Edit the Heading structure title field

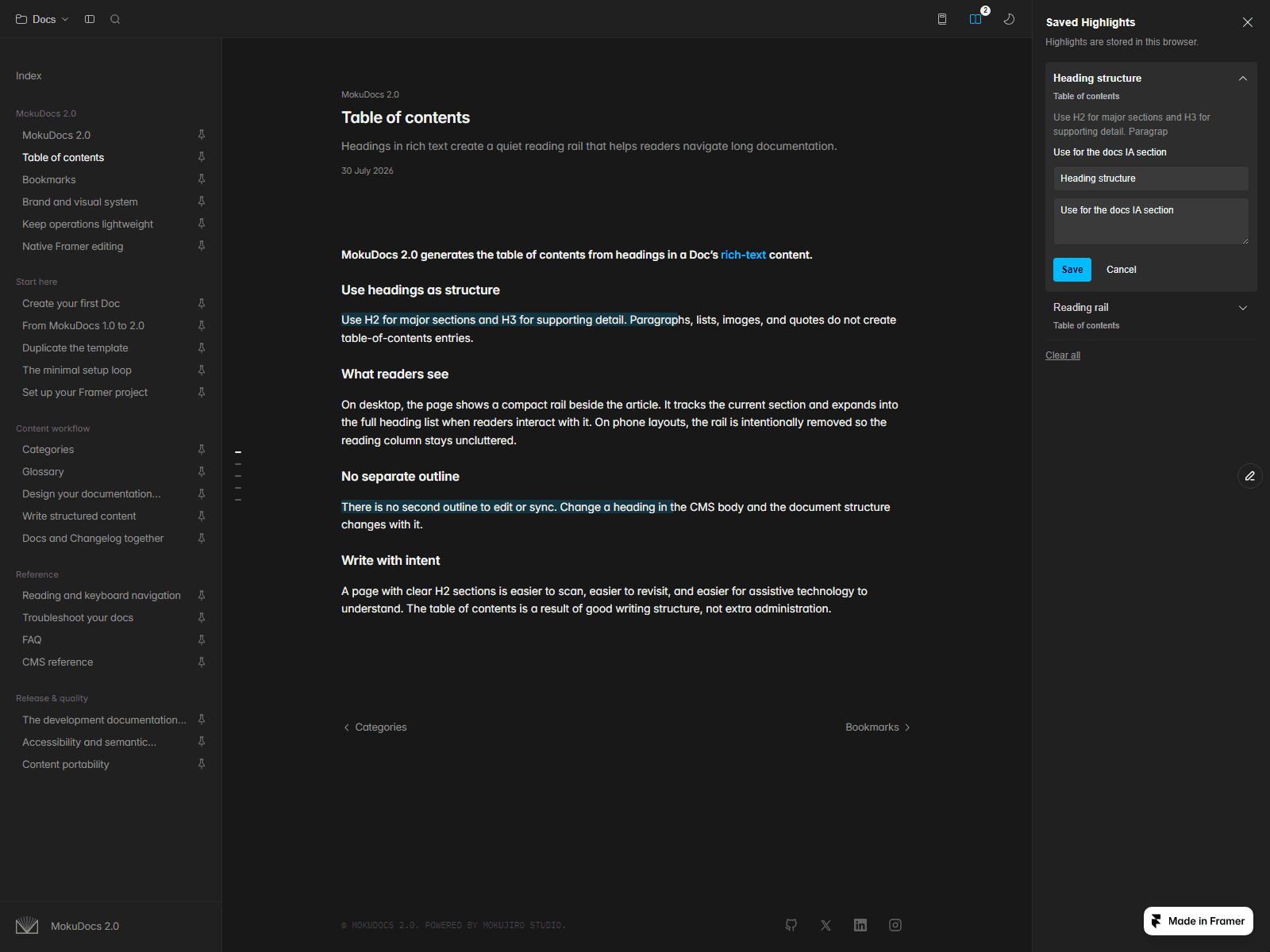tap(1151, 178)
